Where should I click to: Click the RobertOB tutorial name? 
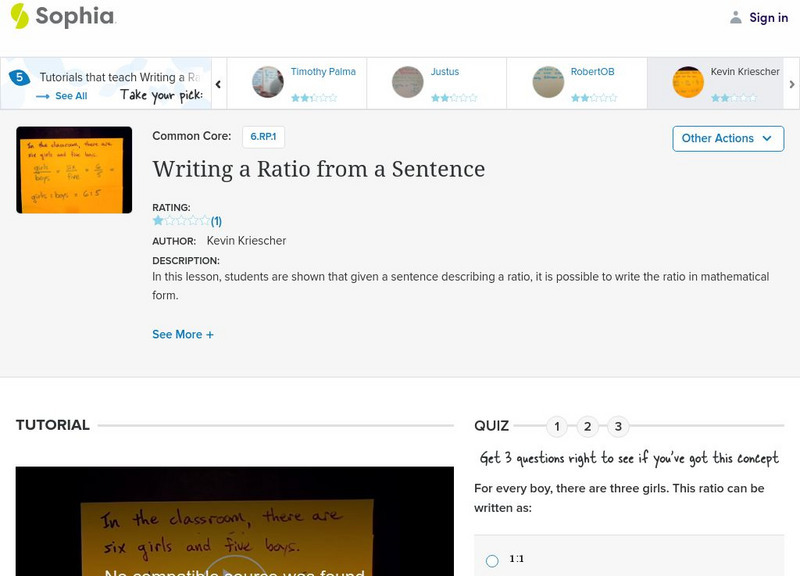[x=592, y=72]
